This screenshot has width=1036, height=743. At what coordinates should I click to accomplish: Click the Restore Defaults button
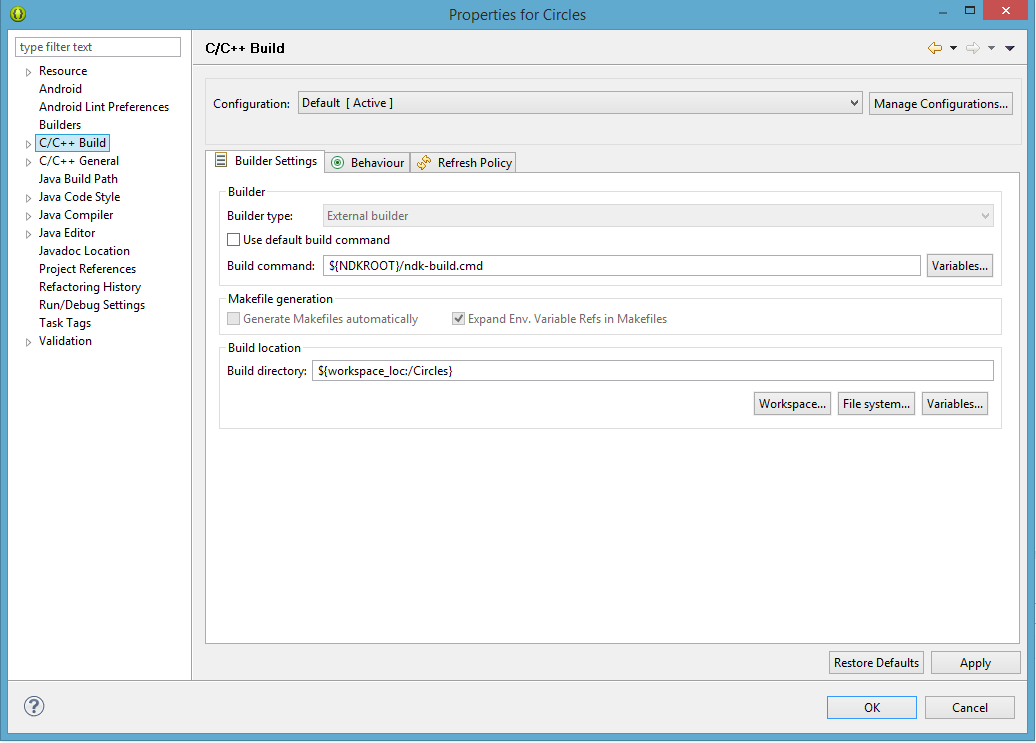point(876,663)
